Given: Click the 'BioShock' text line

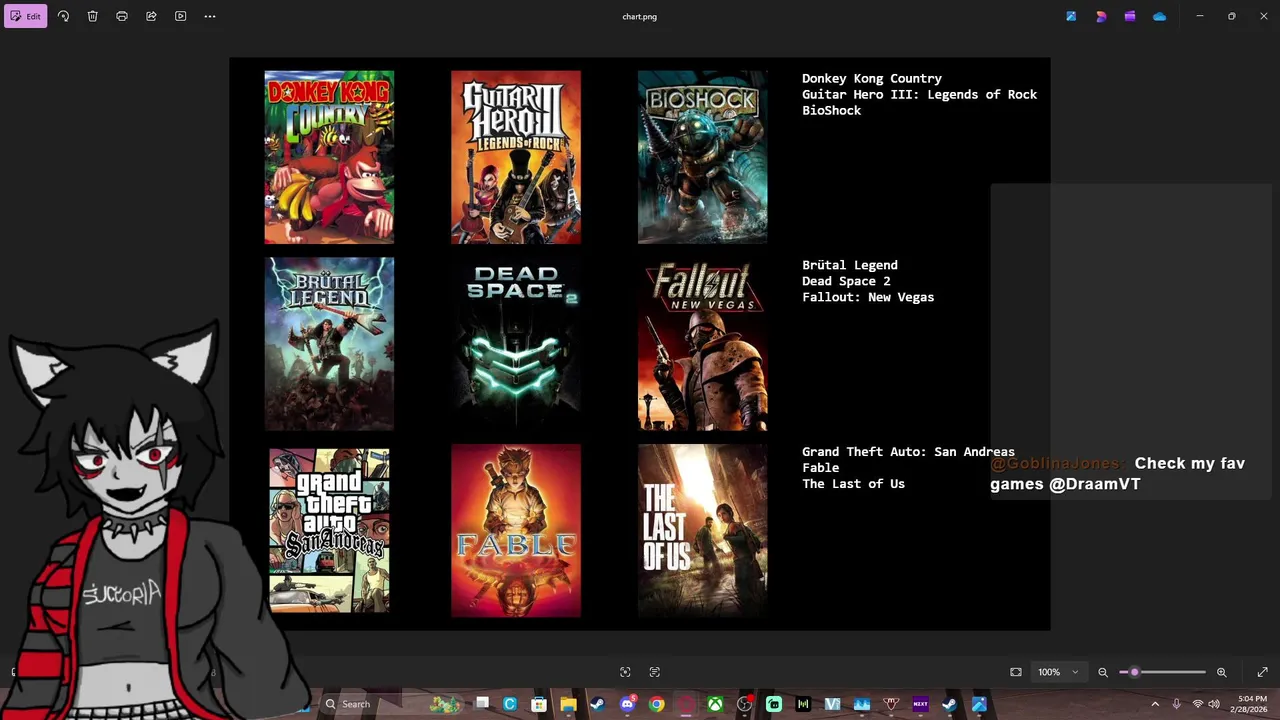Looking at the screenshot, I should [x=831, y=110].
